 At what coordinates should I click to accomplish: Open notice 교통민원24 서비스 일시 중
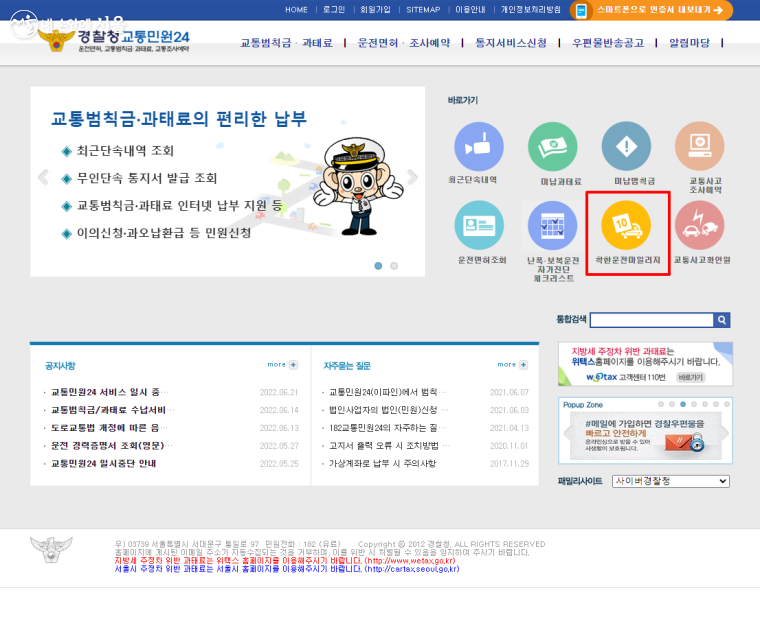[x=110, y=392]
